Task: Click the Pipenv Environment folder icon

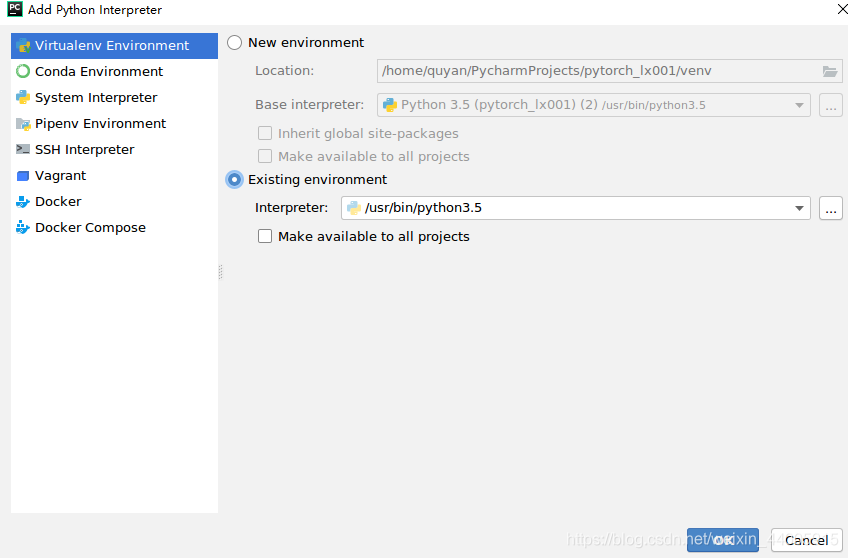Action: tap(23, 124)
